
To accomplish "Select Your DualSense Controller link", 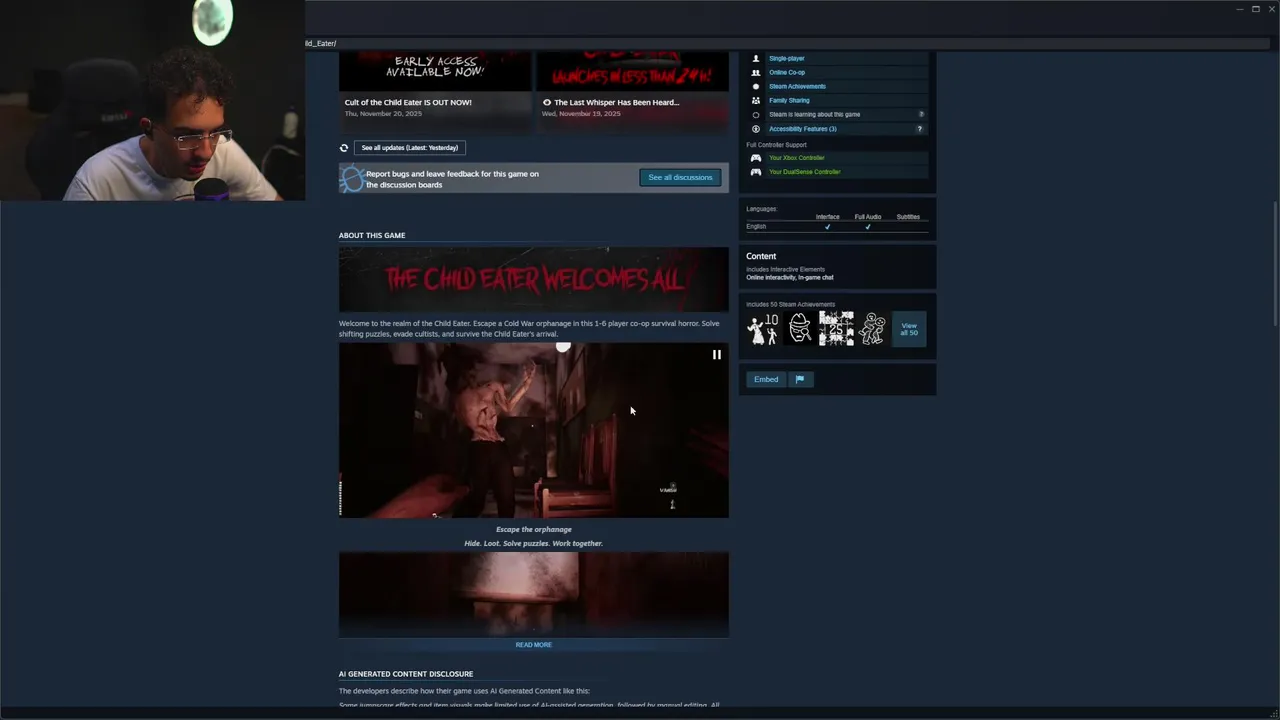I will (x=805, y=172).
